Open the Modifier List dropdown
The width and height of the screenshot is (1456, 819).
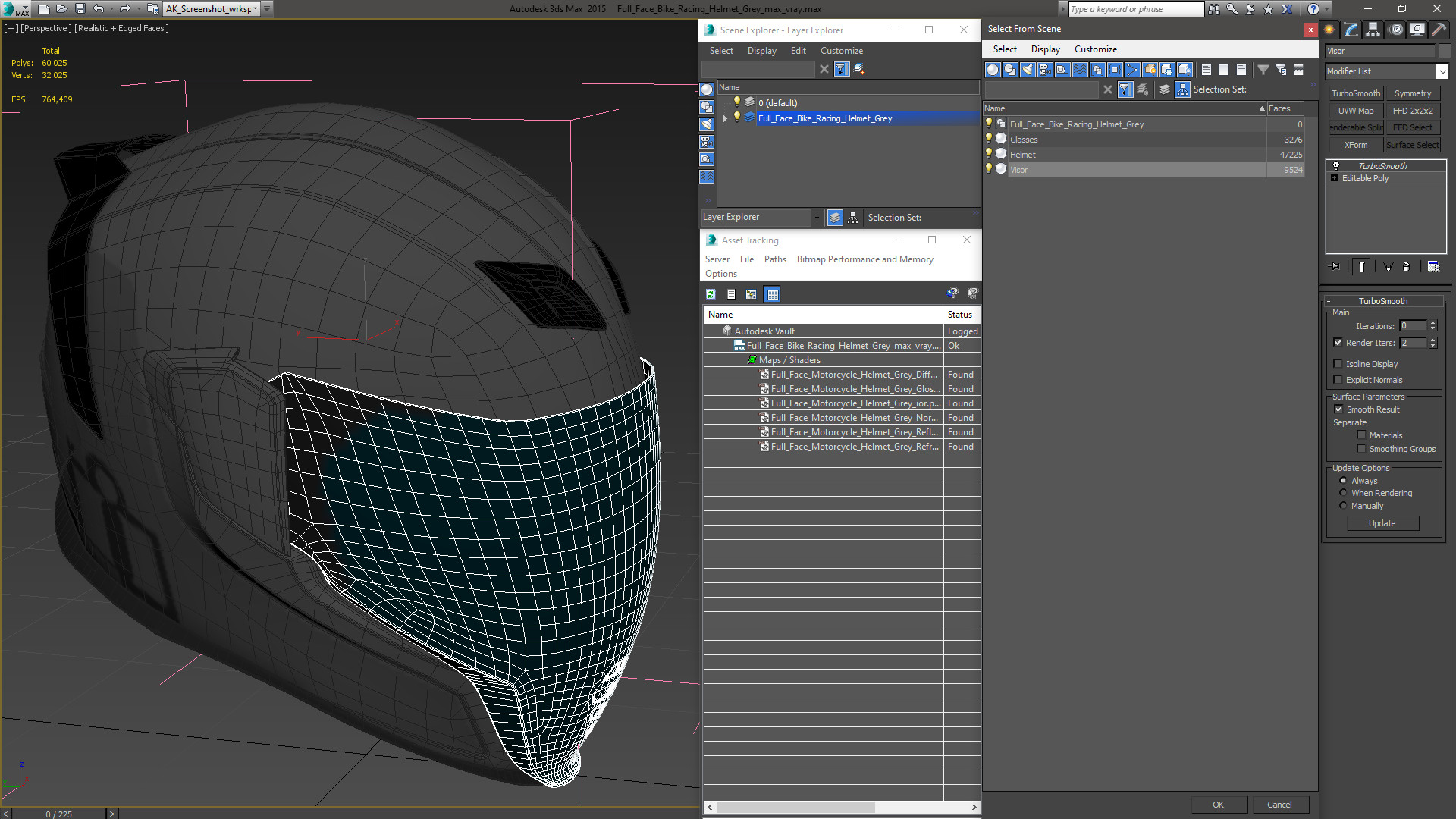1442,71
